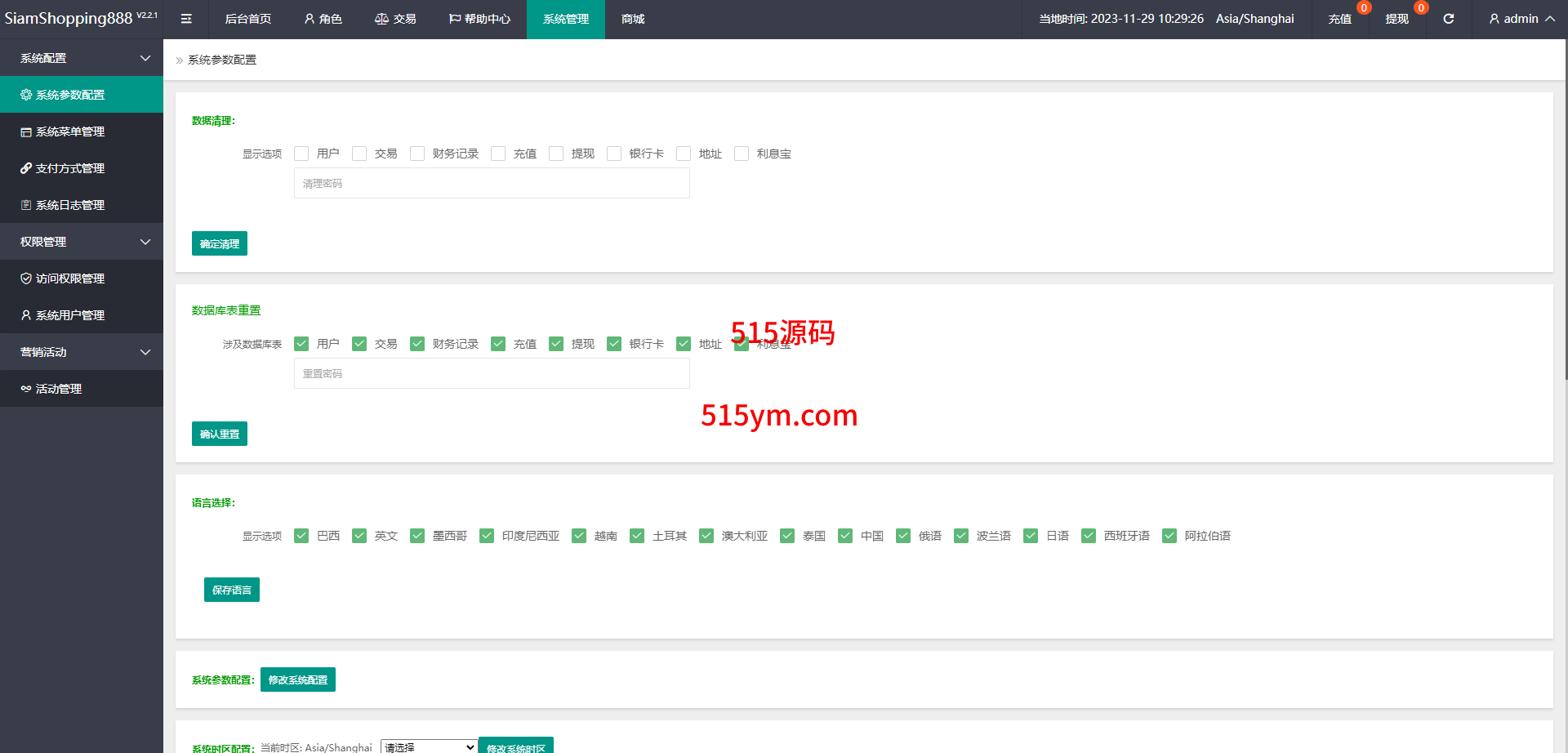Click the sidebar collapse hamburger icon

[186, 19]
